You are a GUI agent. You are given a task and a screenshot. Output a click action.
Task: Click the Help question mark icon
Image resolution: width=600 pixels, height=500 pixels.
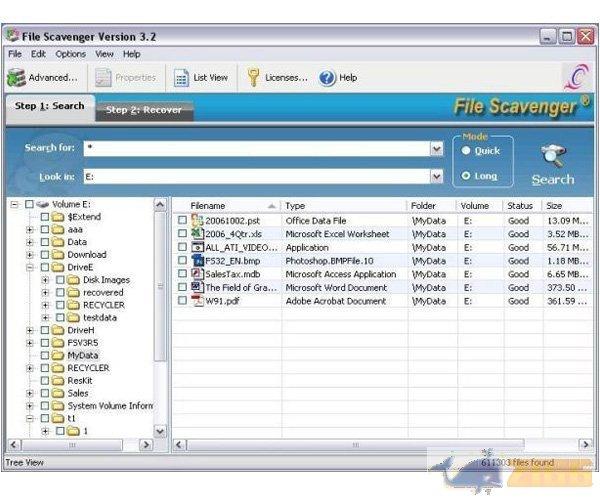pyautogui.click(x=327, y=77)
